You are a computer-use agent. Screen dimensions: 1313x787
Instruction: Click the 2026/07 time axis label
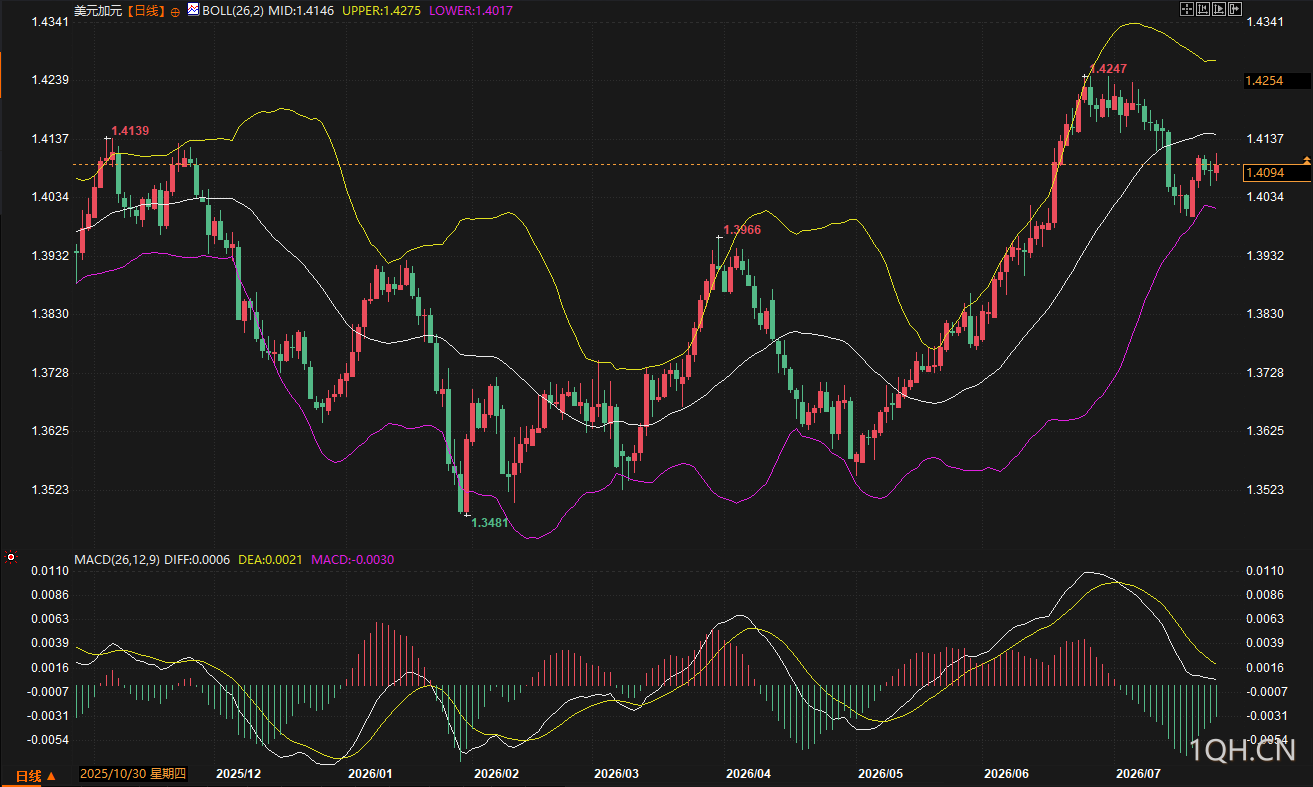click(x=1137, y=774)
